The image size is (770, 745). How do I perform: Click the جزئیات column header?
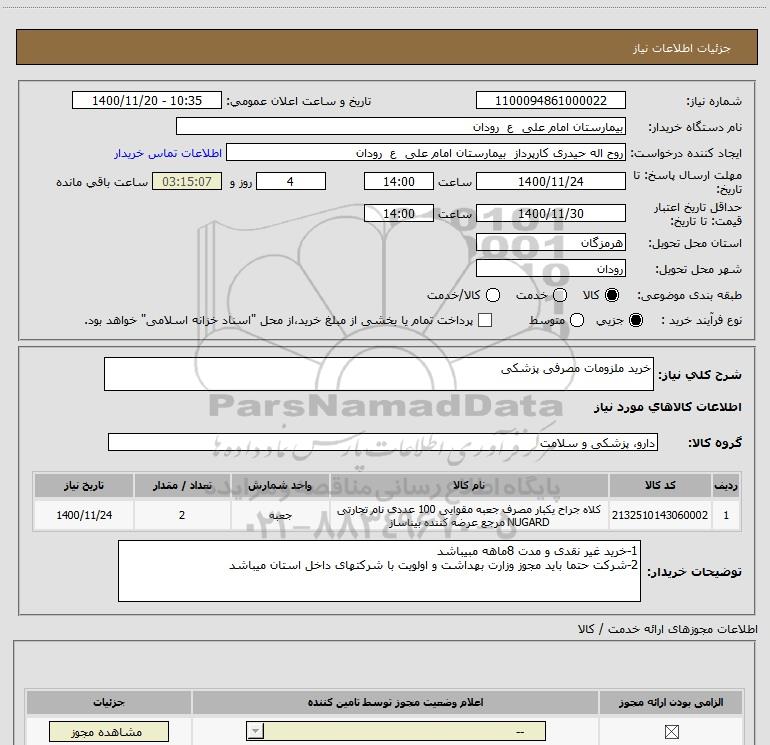(x=109, y=702)
